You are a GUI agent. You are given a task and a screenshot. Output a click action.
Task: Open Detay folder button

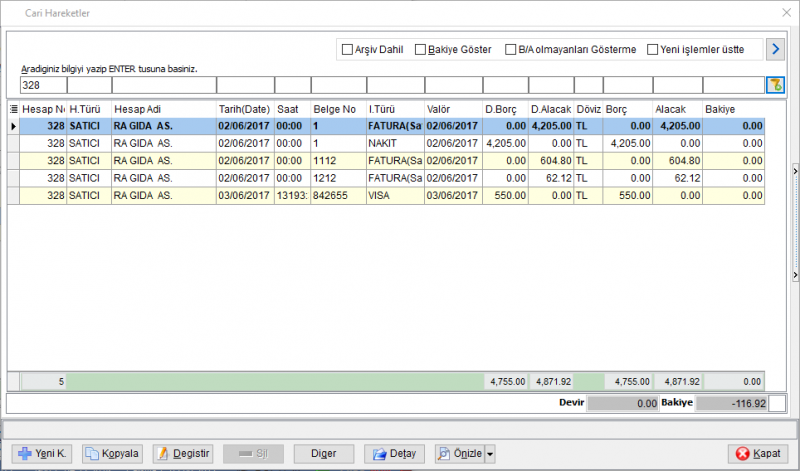394,454
